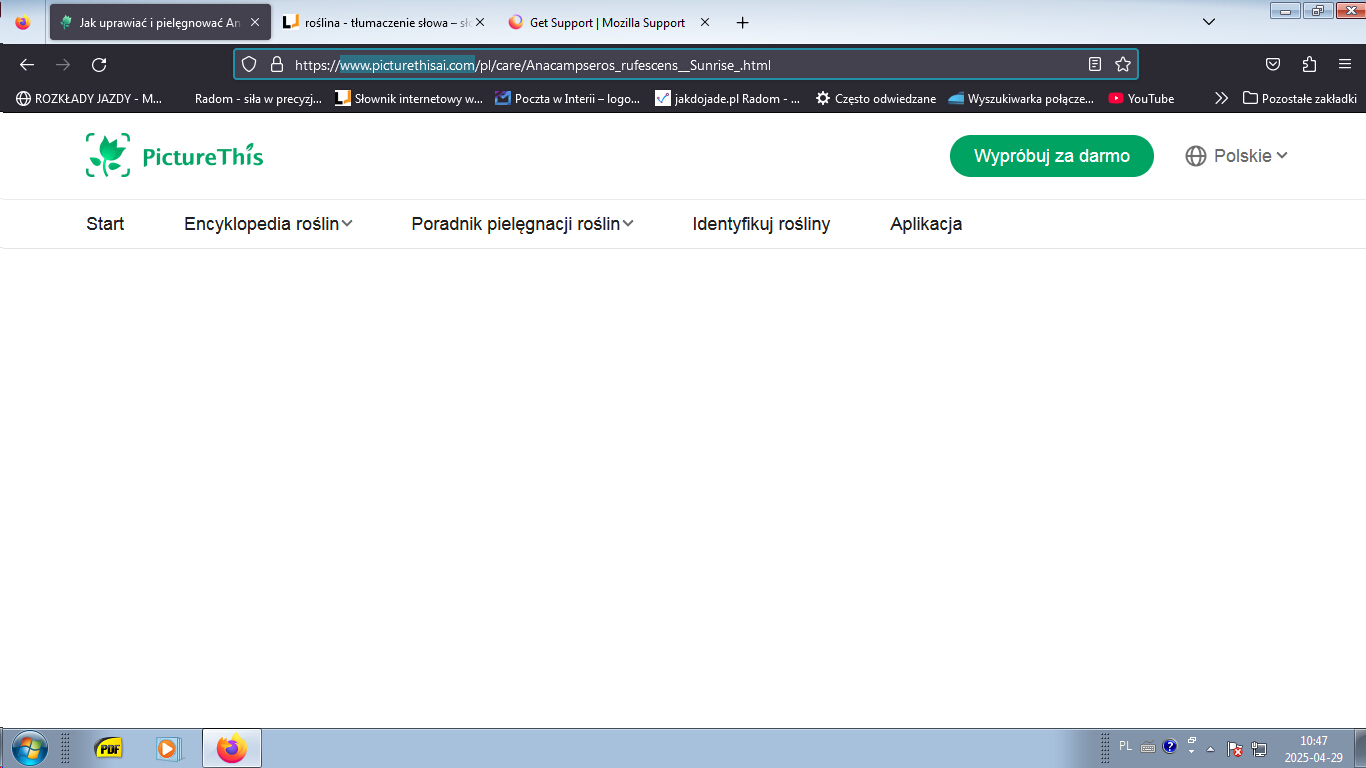Open the YouTube bookmark
This screenshot has height=768, width=1366.
(x=1141, y=98)
